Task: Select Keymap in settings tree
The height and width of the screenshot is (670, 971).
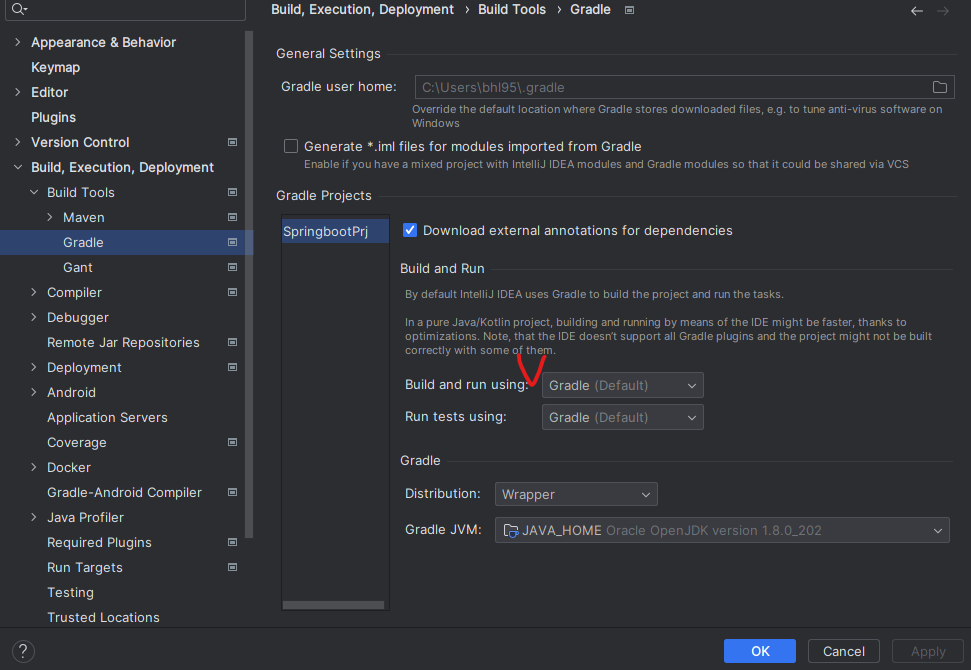Action: [56, 67]
